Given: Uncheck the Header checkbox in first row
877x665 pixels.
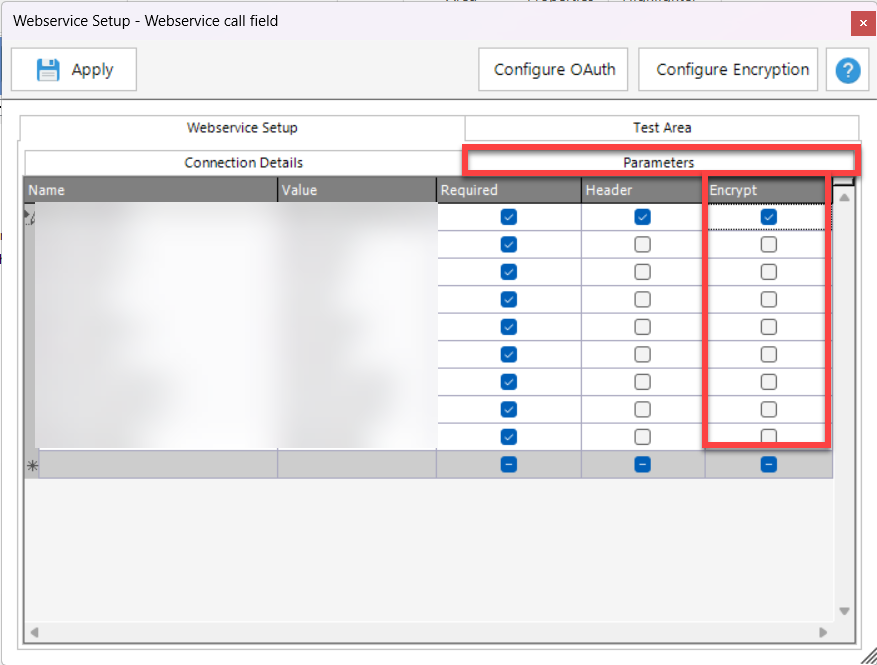Looking at the screenshot, I should point(642,217).
